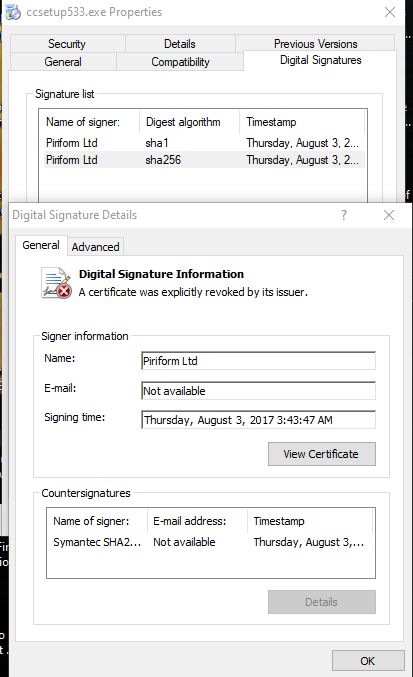Screen dimensions: 413x677
Task: Click the Name of signer column header in Signature list
Action: [90, 122]
